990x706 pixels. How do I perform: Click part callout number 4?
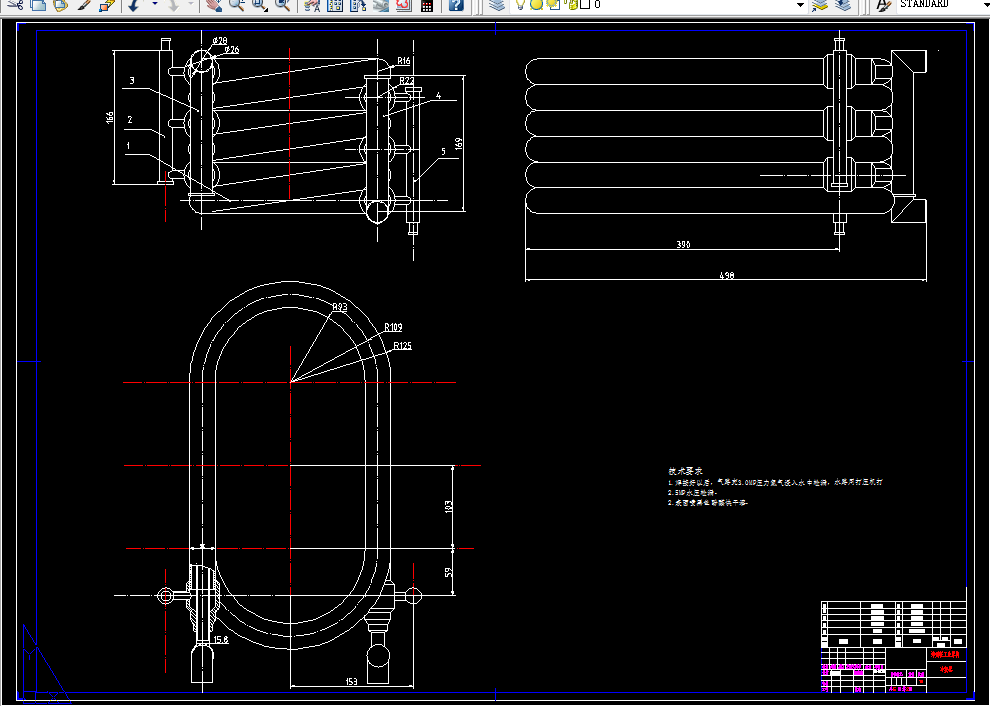[439, 97]
